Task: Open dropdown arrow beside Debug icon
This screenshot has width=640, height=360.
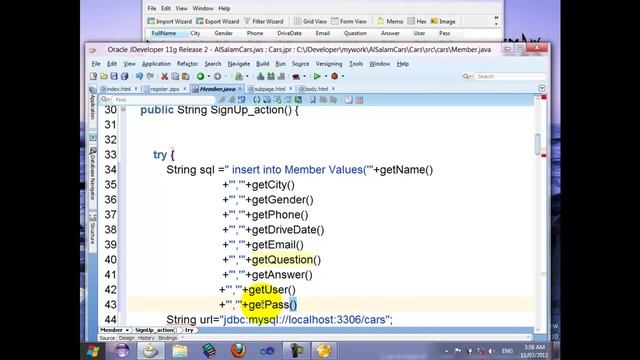Action: (x=343, y=76)
